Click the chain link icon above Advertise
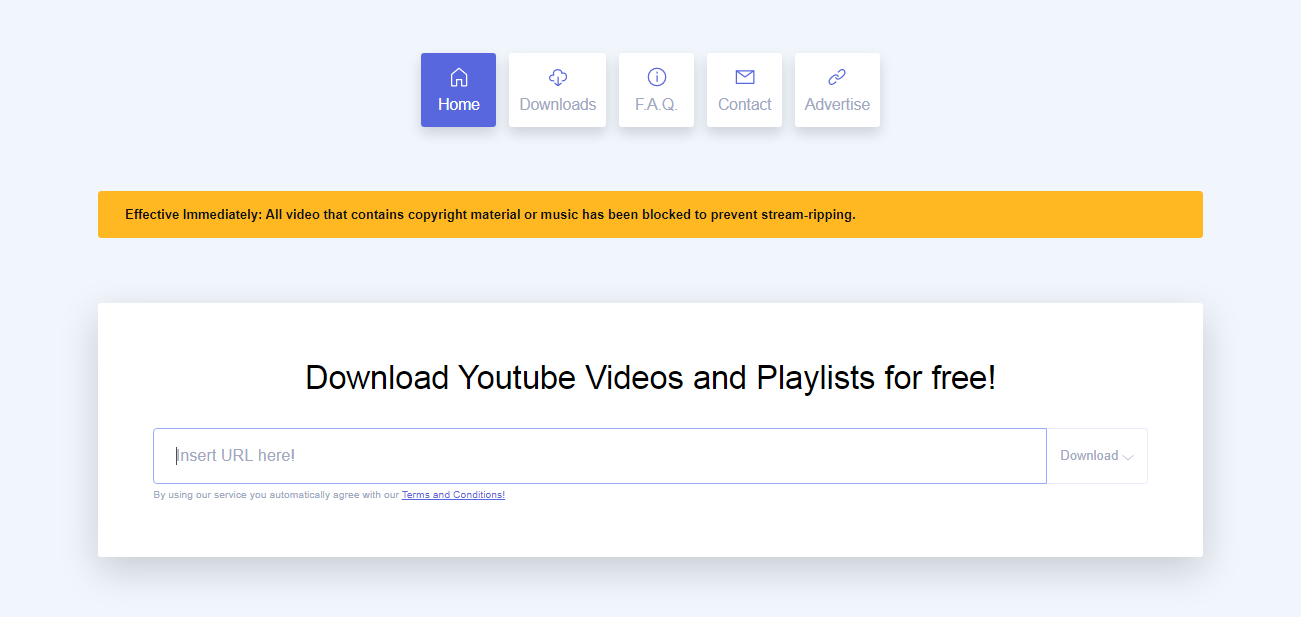The height and width of the screenshot is (617, 1301). click(x=837, y=76)
